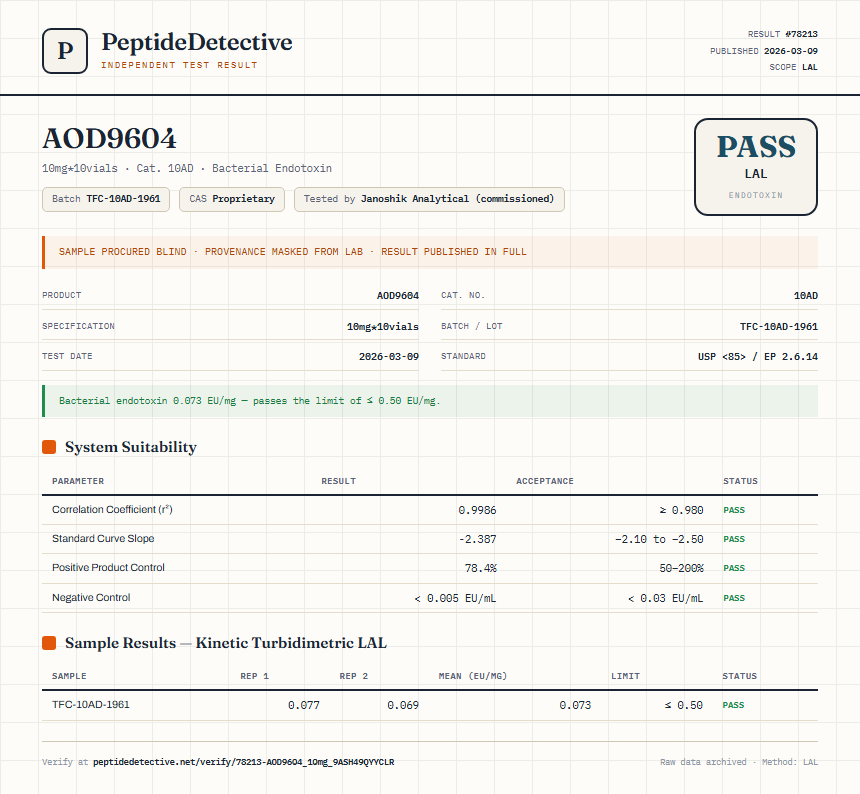Click the green bacterial endotoxin summary banner
Image resolution: width=860 pixels, height=794 pixels.
point(430,401)
